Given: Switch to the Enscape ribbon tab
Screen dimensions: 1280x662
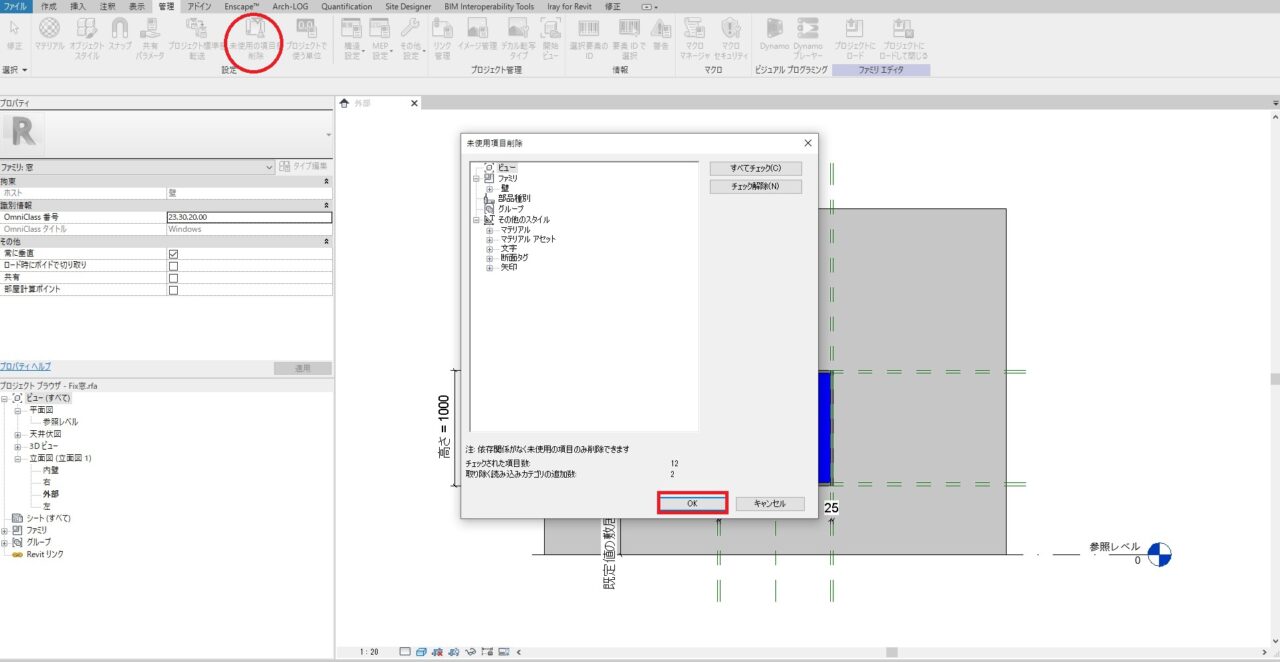Looking at the screenshot, I should 242,6.
